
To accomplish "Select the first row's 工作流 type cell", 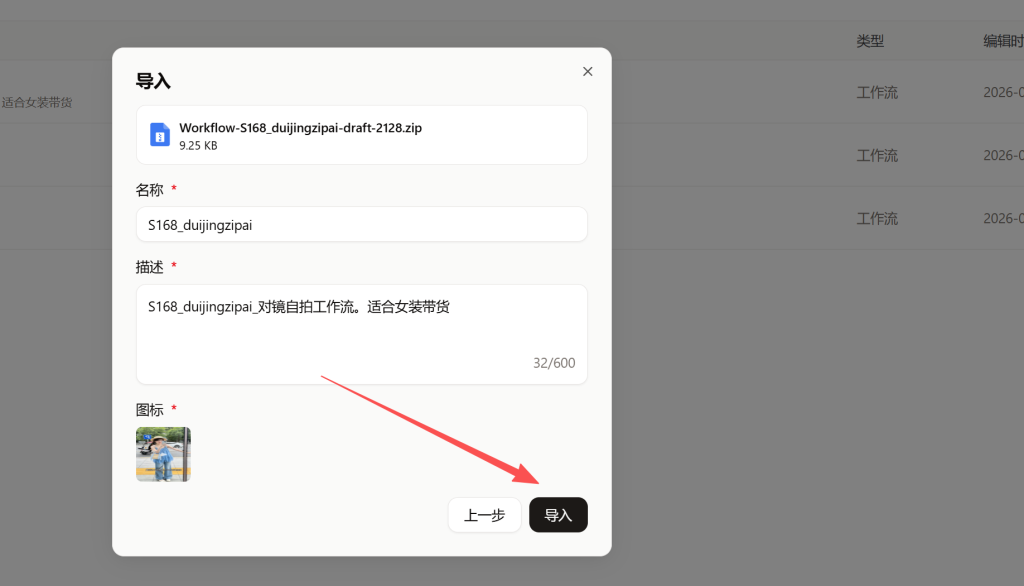I will pyautogui.click(x=877, y=93).
